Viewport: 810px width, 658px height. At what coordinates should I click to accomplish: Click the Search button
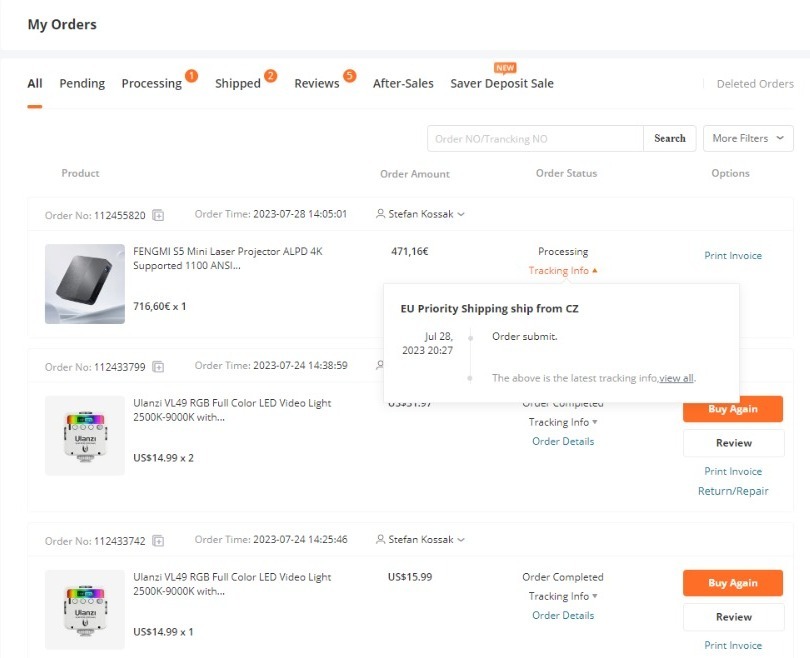pos(669,138)
